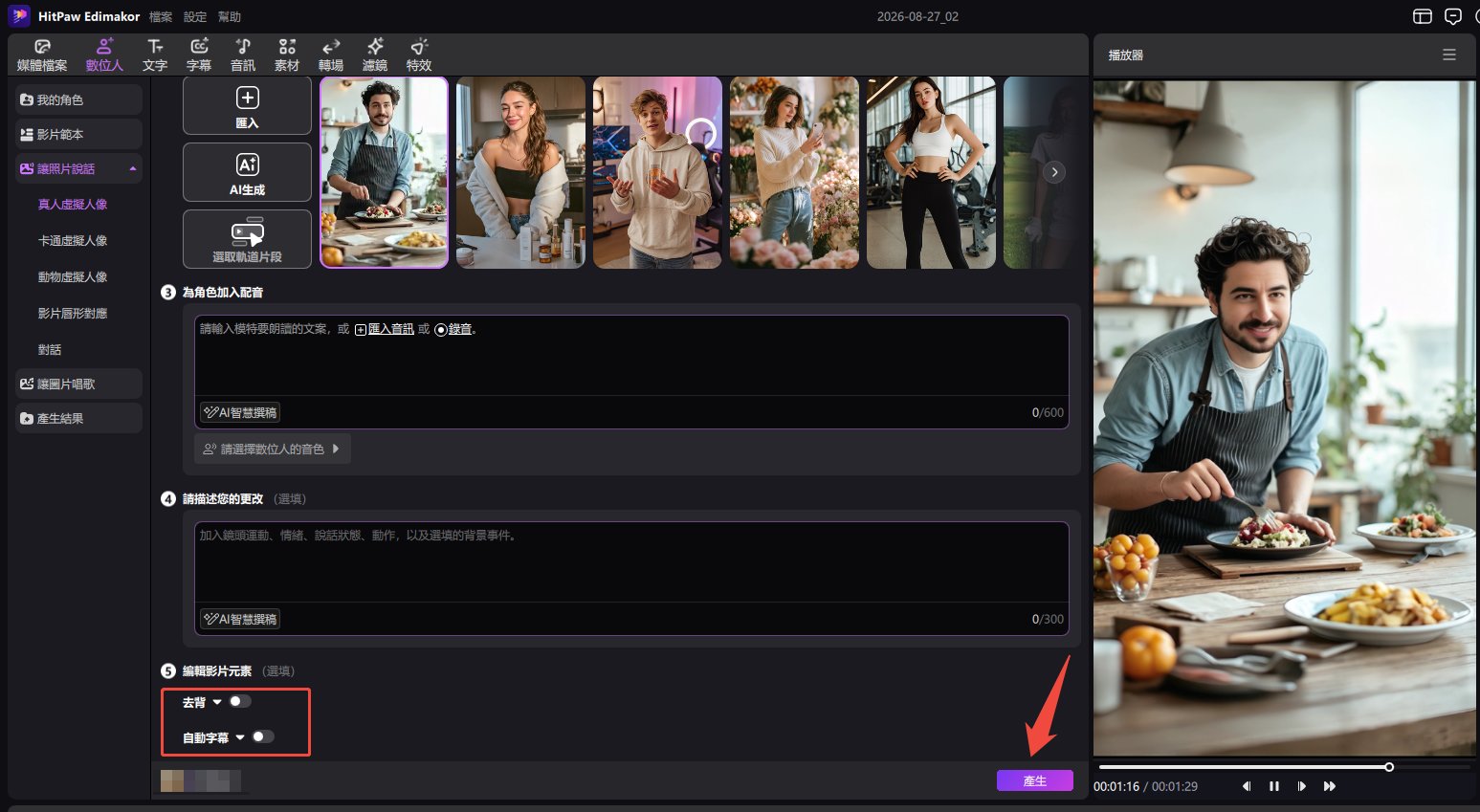Click AI智慧撰稿 under the voiceover script box

click(x=240, y=412)
